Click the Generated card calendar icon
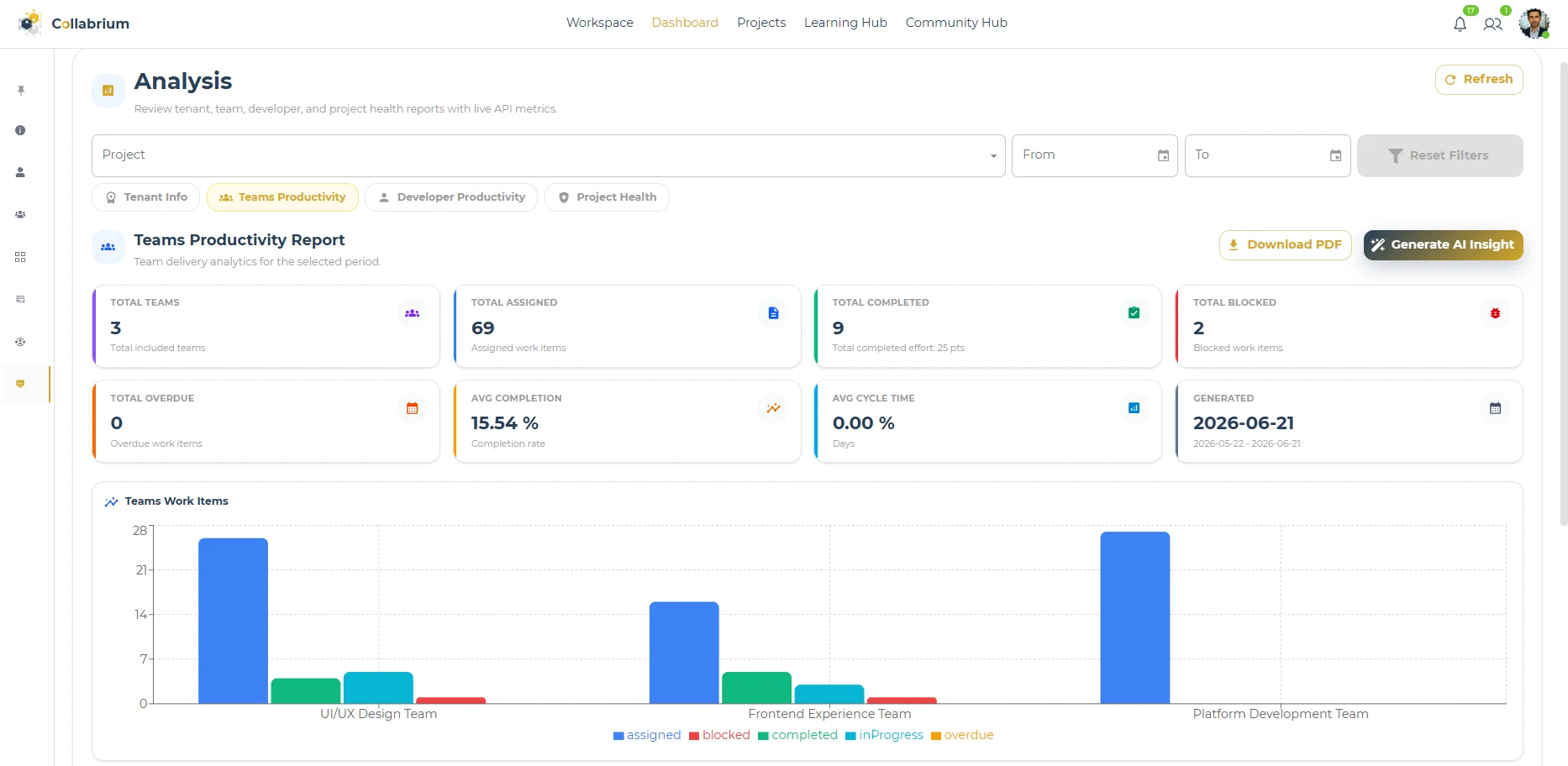This screenshot has height=766, width=1568. coord(1495,408)
